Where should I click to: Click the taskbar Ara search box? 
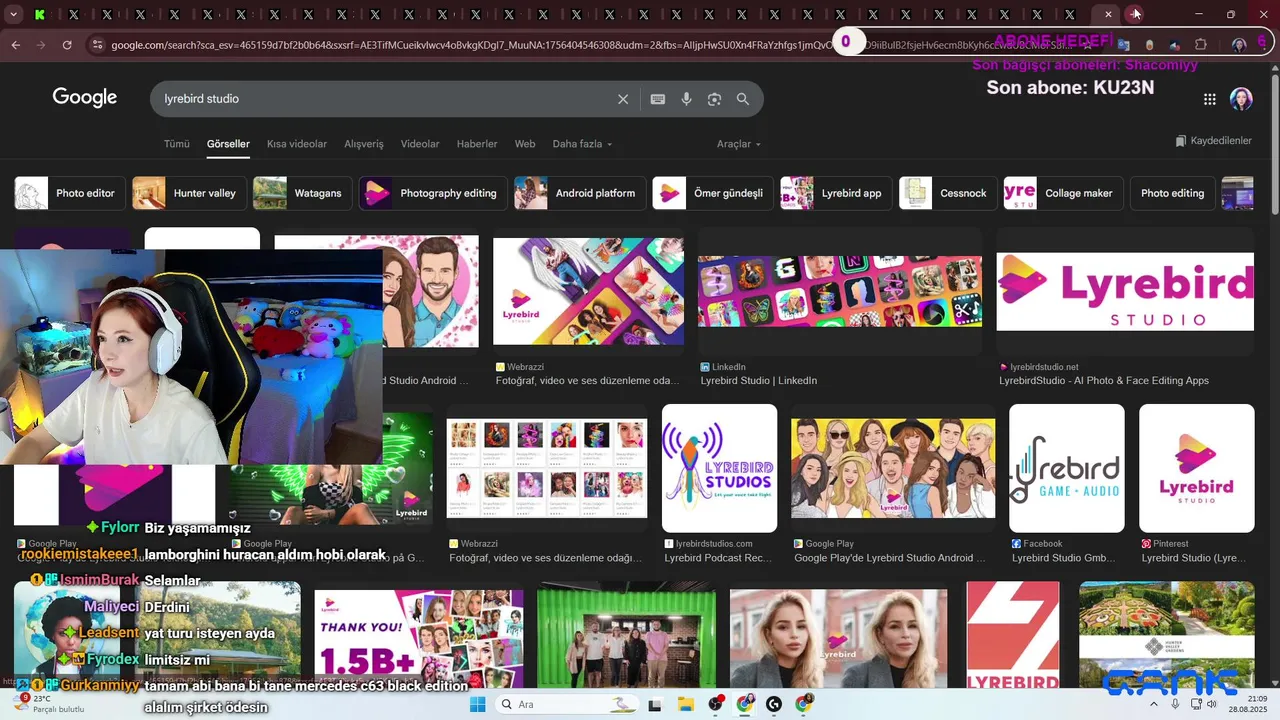[566, 704]
